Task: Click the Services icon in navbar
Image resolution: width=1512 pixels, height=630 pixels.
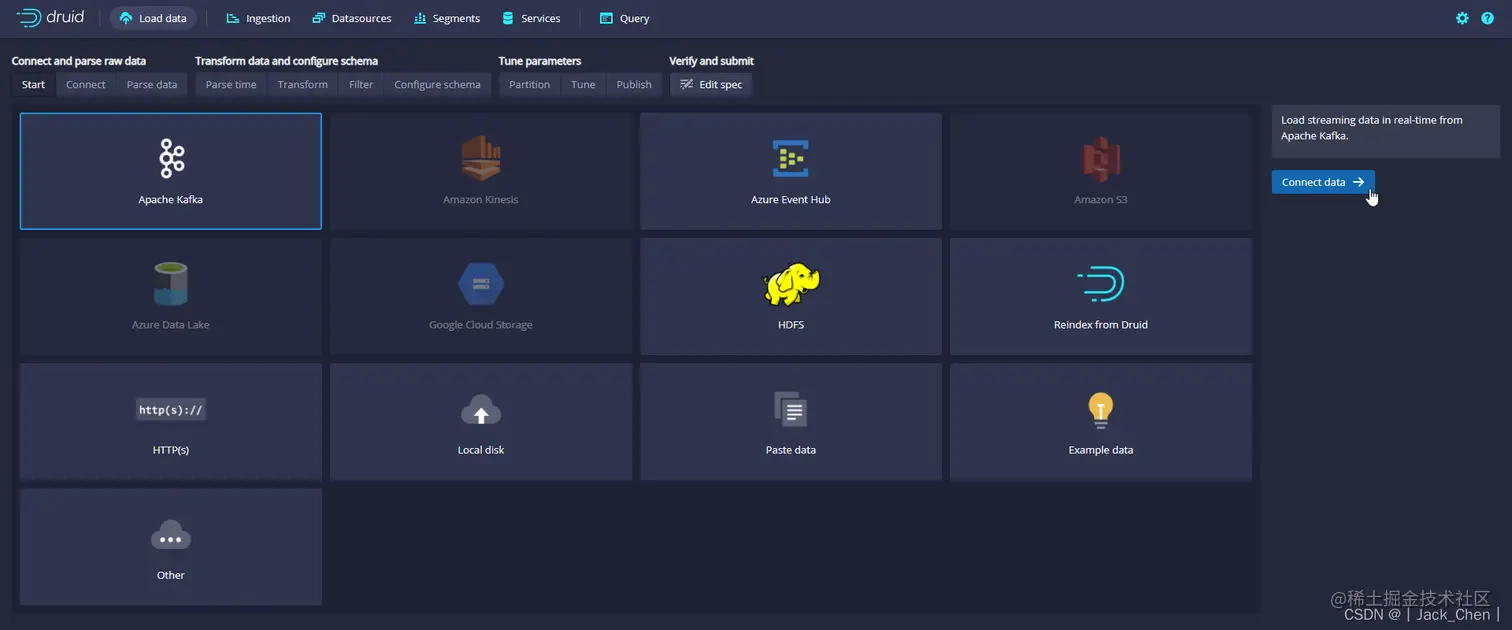Action: pos(508,18)
